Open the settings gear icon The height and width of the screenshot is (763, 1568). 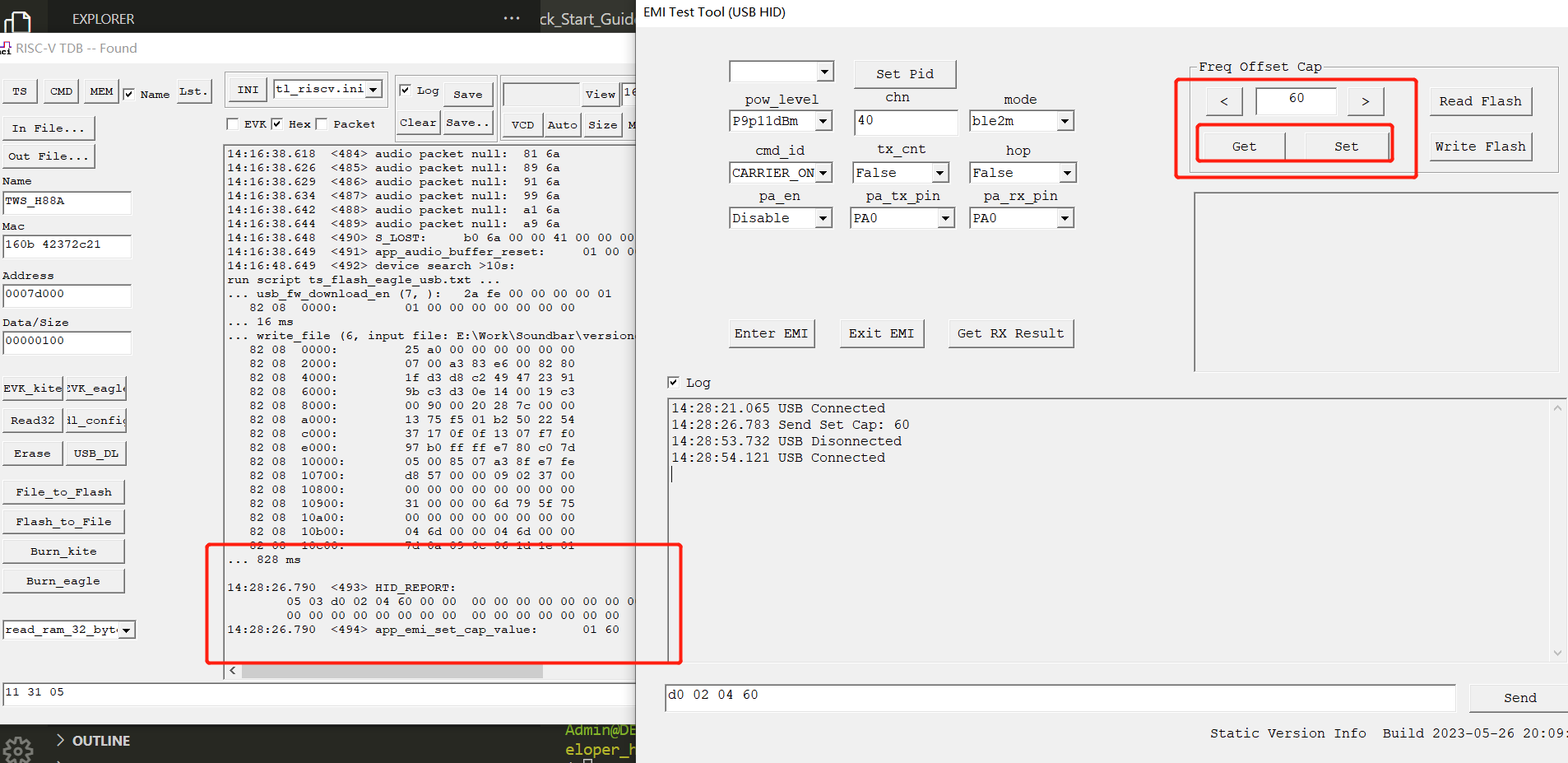coord(17,750)
